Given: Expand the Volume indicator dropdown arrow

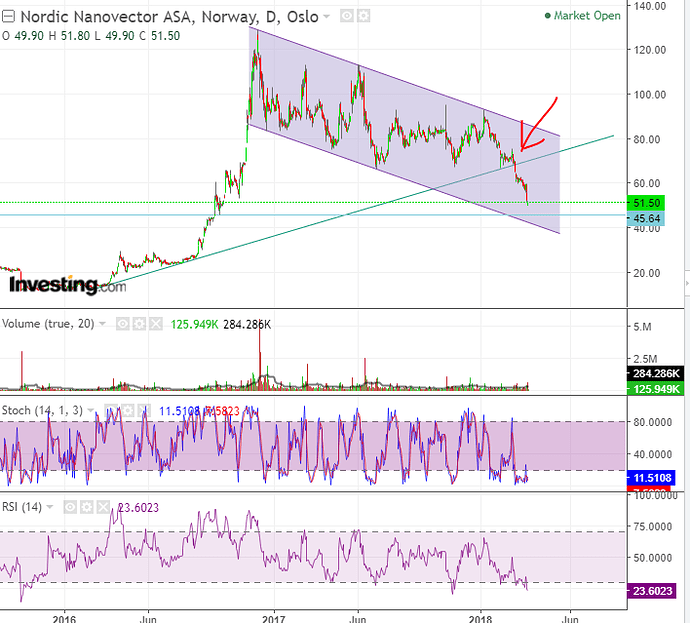Looking at the screenshot, I should pos(102,324).
